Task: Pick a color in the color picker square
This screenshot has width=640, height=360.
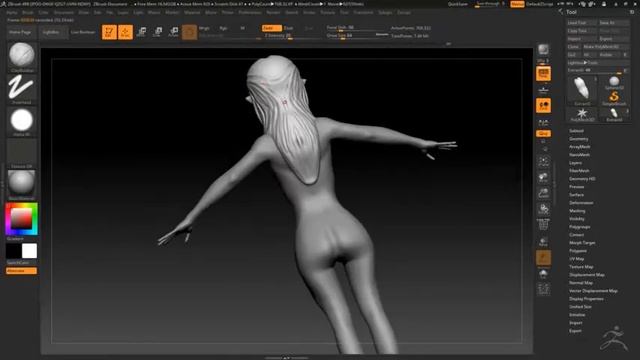Action: (x=21, y=219)
